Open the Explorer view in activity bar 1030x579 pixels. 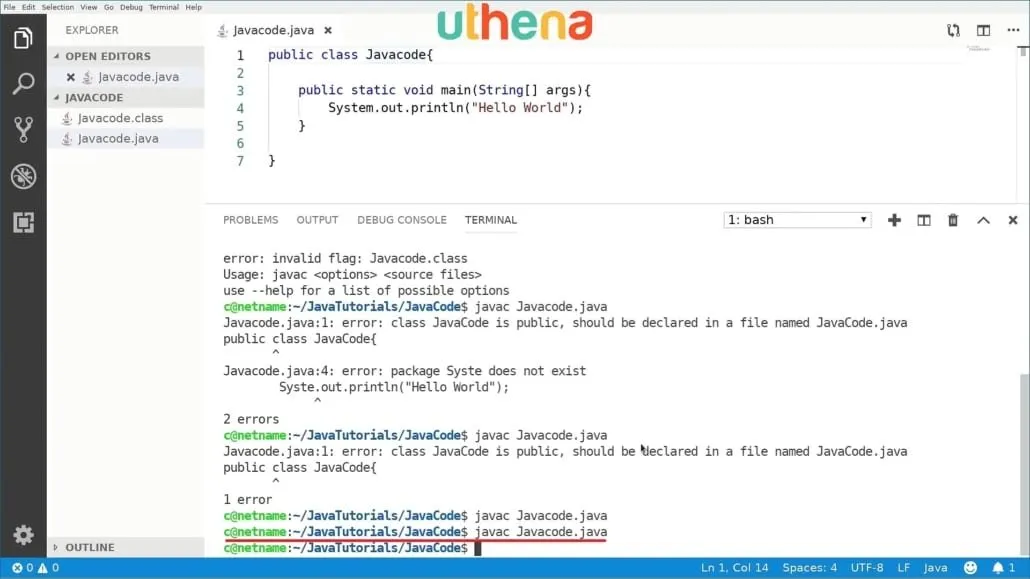point(23,38)
